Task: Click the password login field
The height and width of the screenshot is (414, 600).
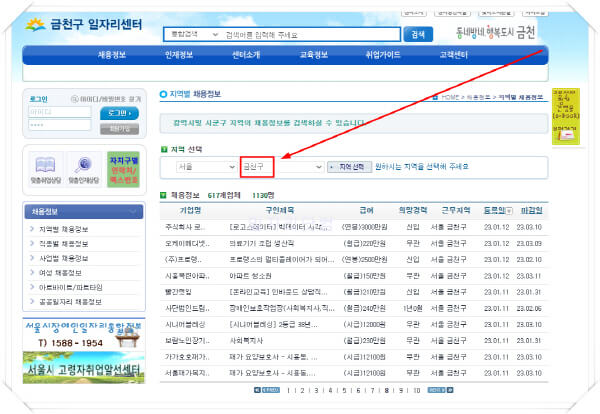Action: click(60, 125)
